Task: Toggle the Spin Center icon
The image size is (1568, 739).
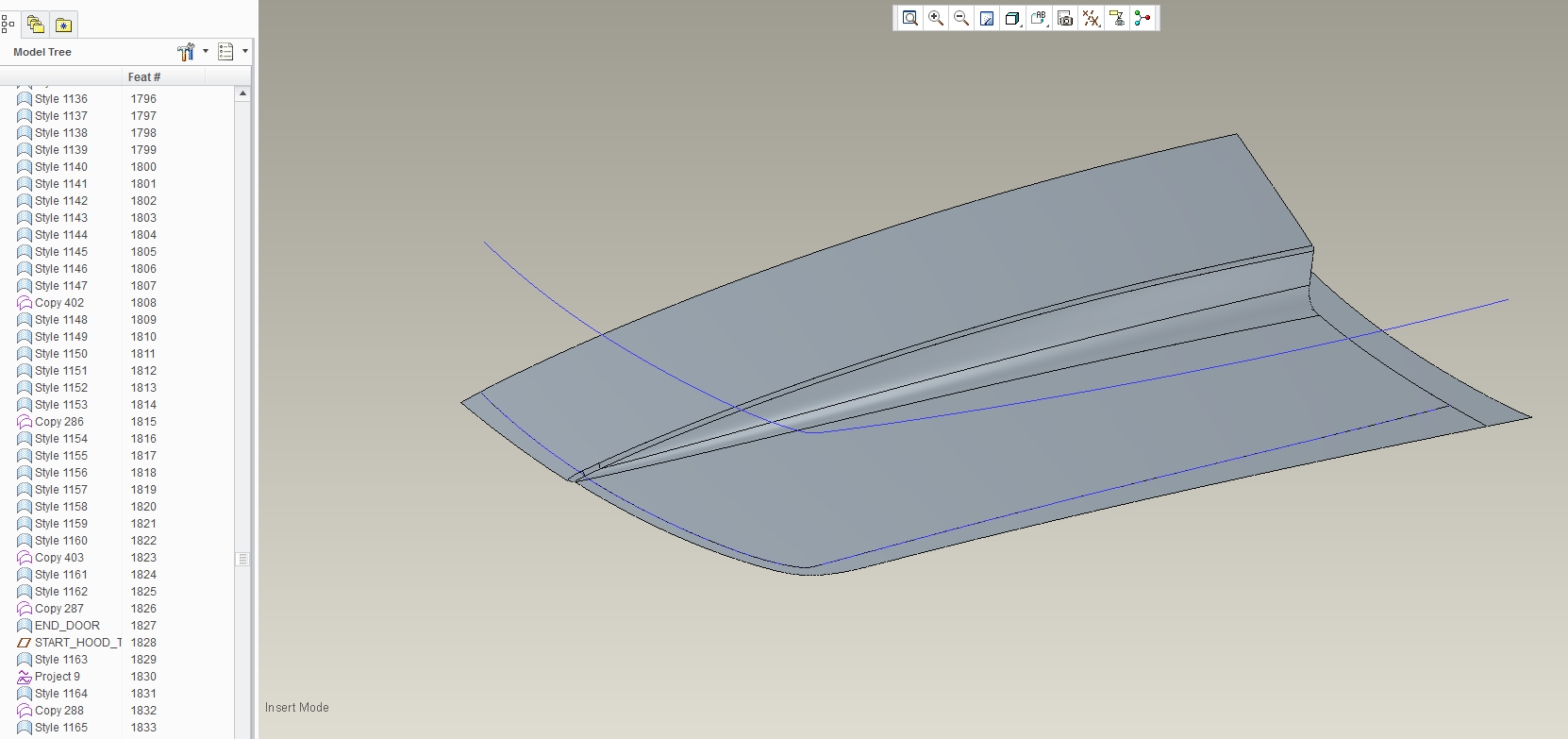Action: [x=1143, y=18]
